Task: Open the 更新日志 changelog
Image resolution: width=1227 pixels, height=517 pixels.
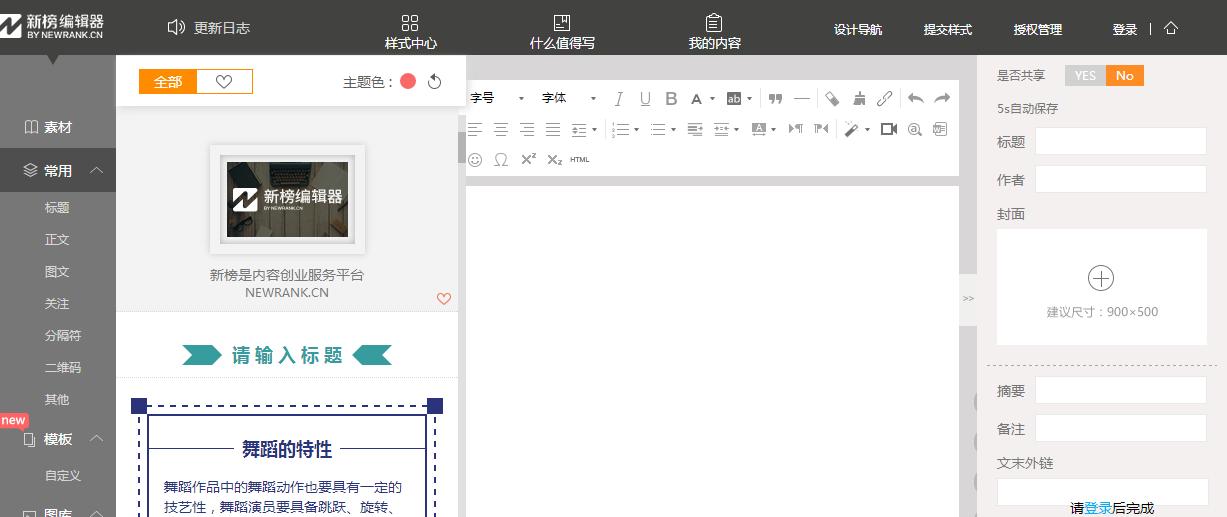Action: pyautogui.click(x=209, y=28)
